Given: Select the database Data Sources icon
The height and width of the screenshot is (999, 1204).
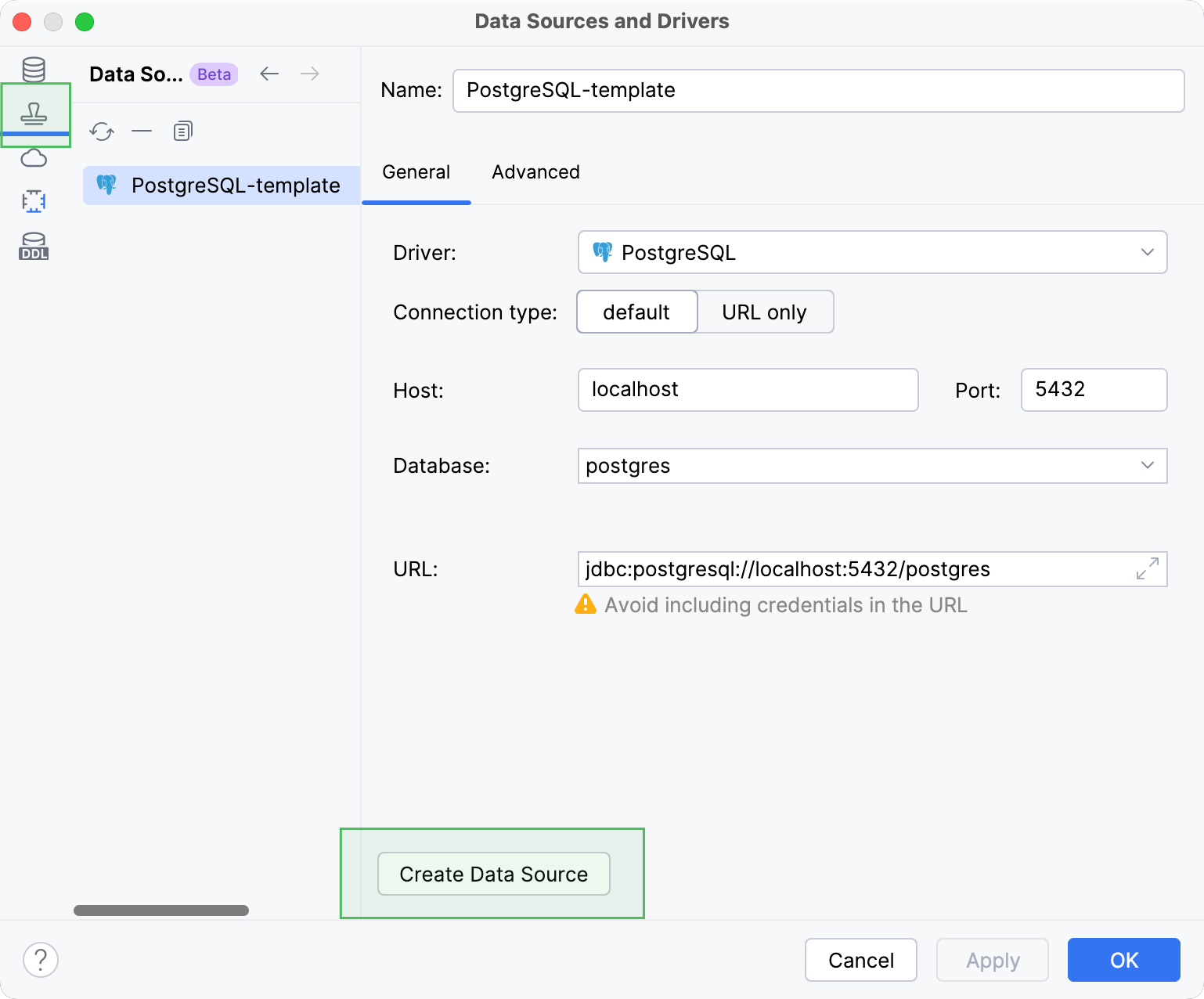Looking at the screenshot, I should 34,69.
